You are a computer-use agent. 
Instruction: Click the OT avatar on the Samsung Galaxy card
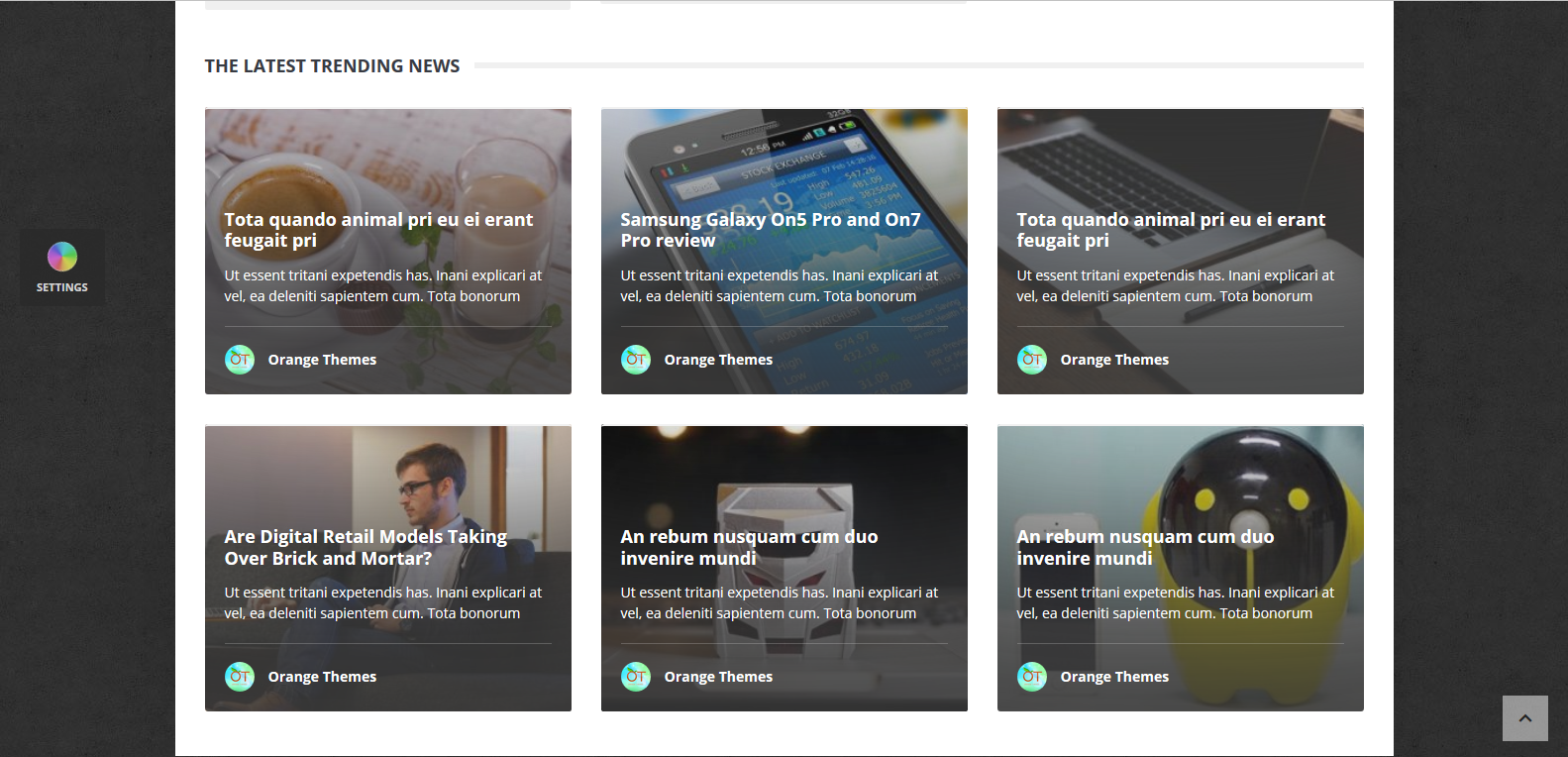tap(636, 360)
